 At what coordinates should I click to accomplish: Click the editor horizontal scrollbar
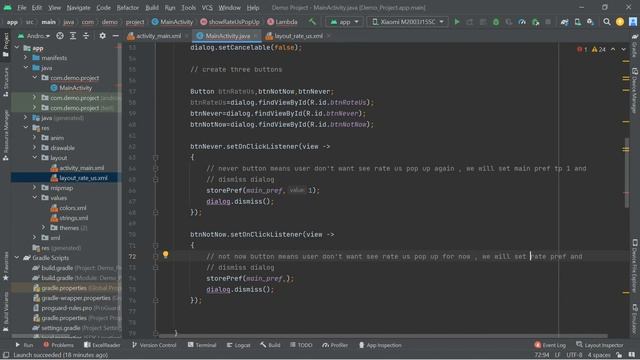383,336
